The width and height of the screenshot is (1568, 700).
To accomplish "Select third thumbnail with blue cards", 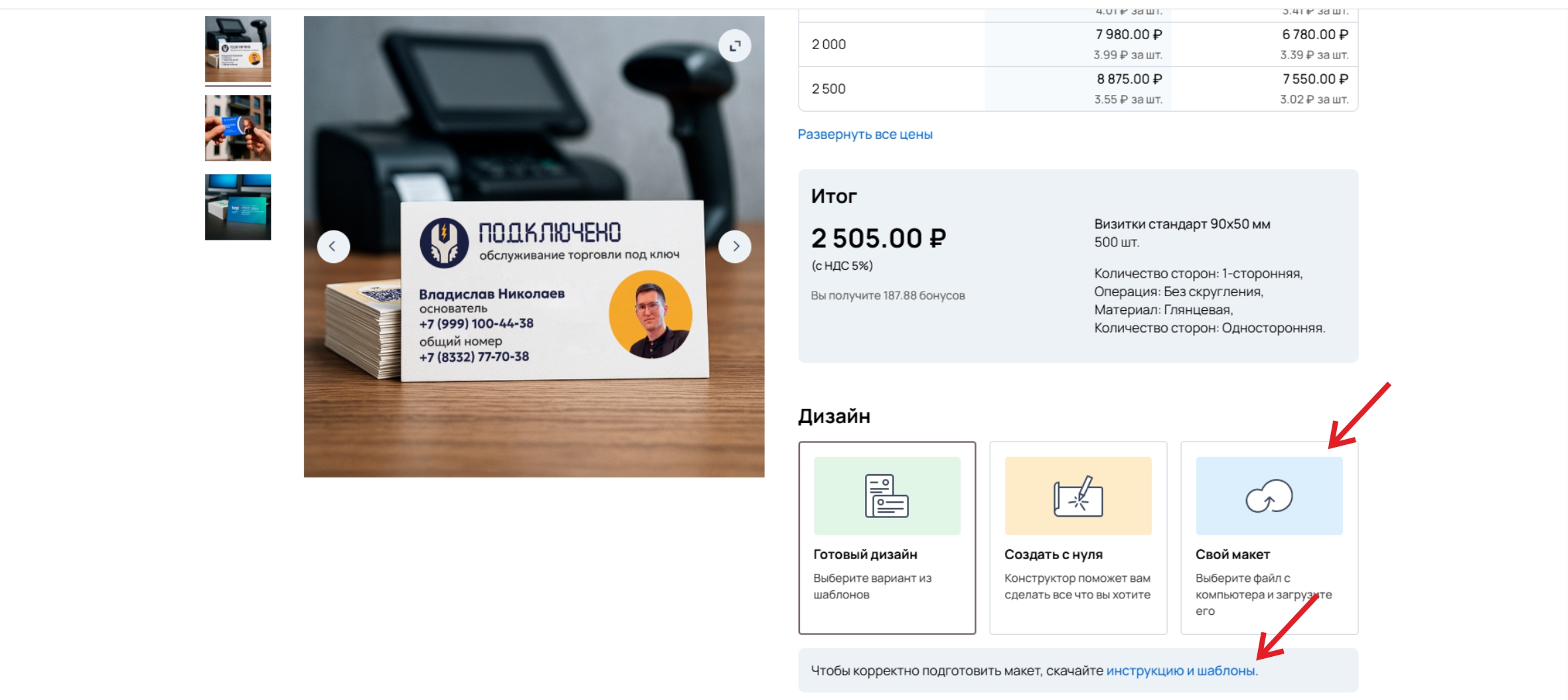I will coord(238,207).
